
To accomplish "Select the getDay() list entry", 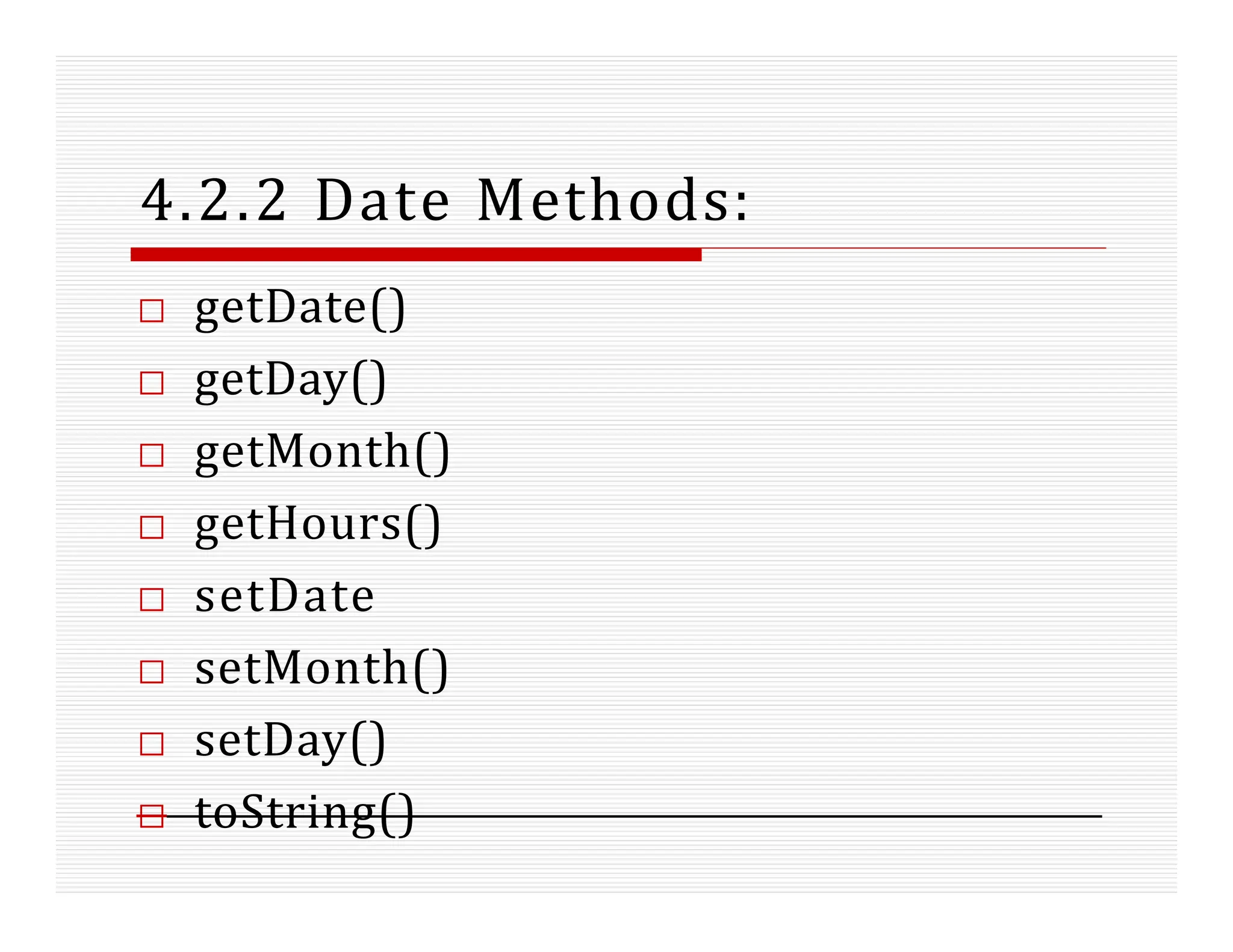I will [x=290, y=381].
